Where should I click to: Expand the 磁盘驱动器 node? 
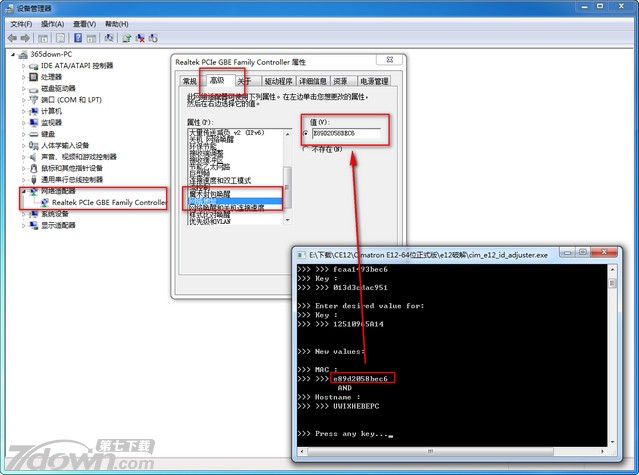click(24, 89)
